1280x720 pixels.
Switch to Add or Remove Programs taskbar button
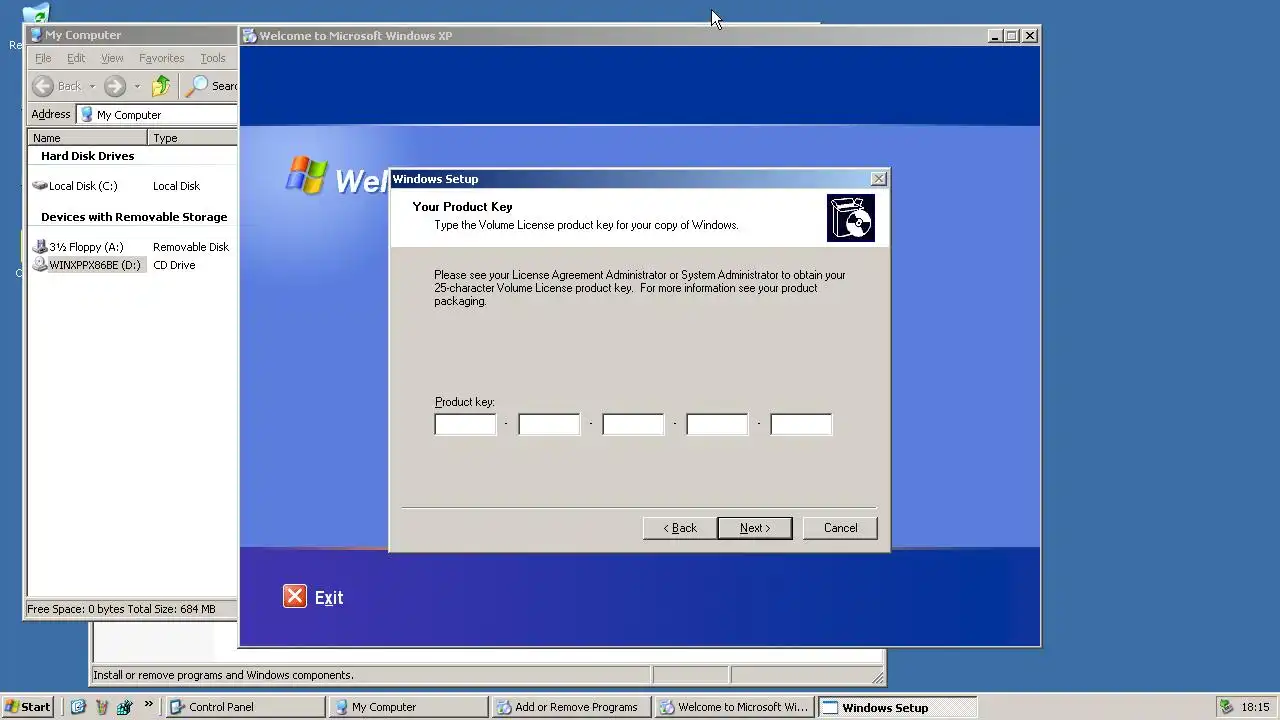(571, 707)
